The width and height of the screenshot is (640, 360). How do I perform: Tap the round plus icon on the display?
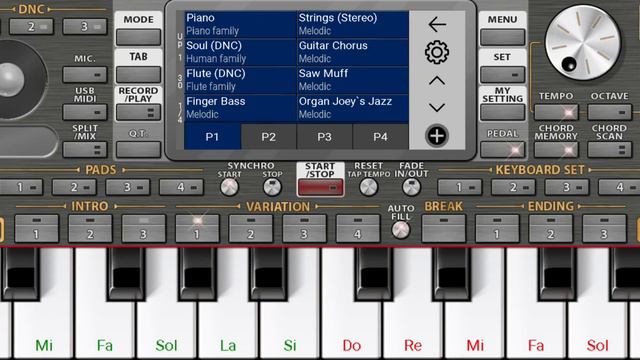pyautogui.click(x=437, y=136)
